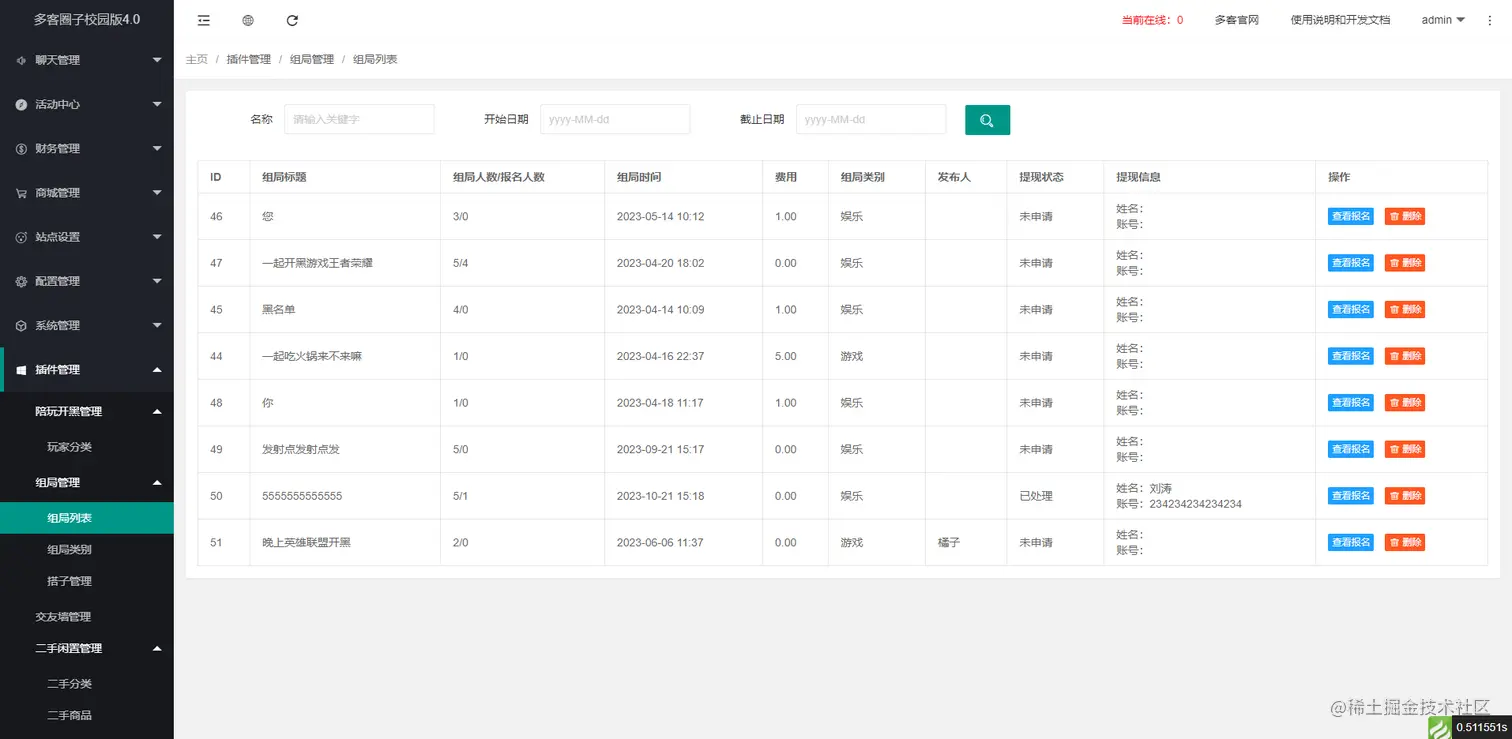Click 查看报名 for ID 46

[1351, 216]
